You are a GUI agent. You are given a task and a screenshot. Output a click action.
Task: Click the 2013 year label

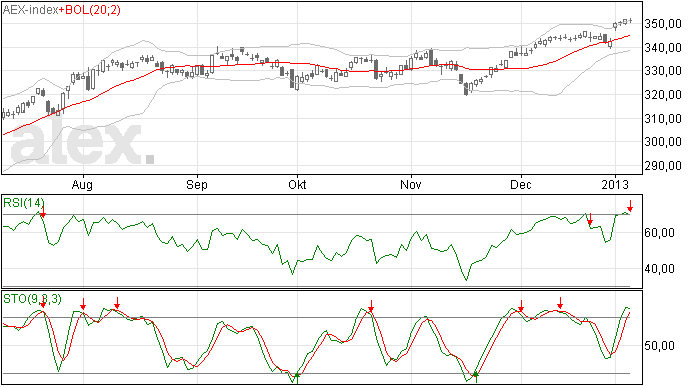coord(615,184)
